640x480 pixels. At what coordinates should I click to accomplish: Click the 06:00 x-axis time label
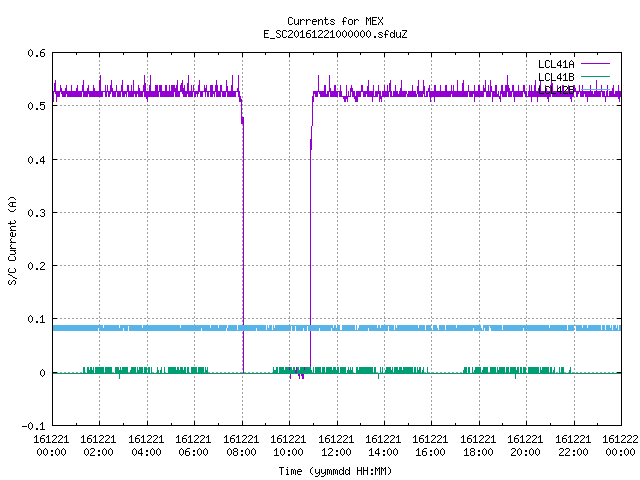tap(193, 452)
